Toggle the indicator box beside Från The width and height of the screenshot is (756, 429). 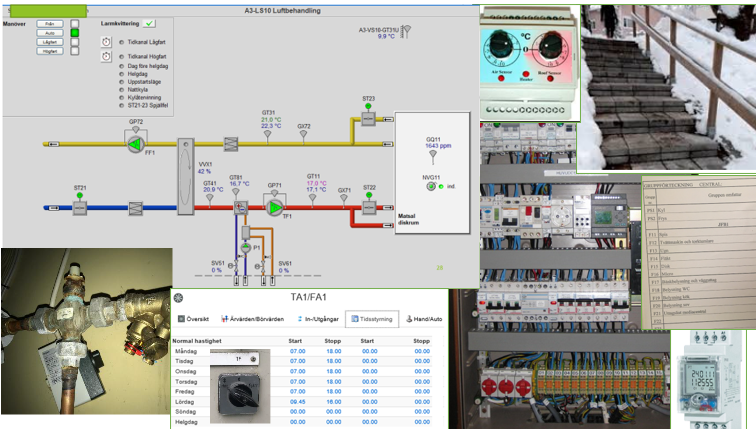(x=75, y=24)
